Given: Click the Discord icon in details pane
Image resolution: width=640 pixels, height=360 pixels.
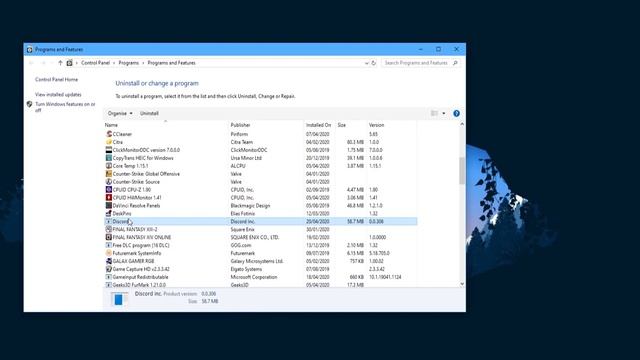Looking at the screenshot, I should click(119, 300).
